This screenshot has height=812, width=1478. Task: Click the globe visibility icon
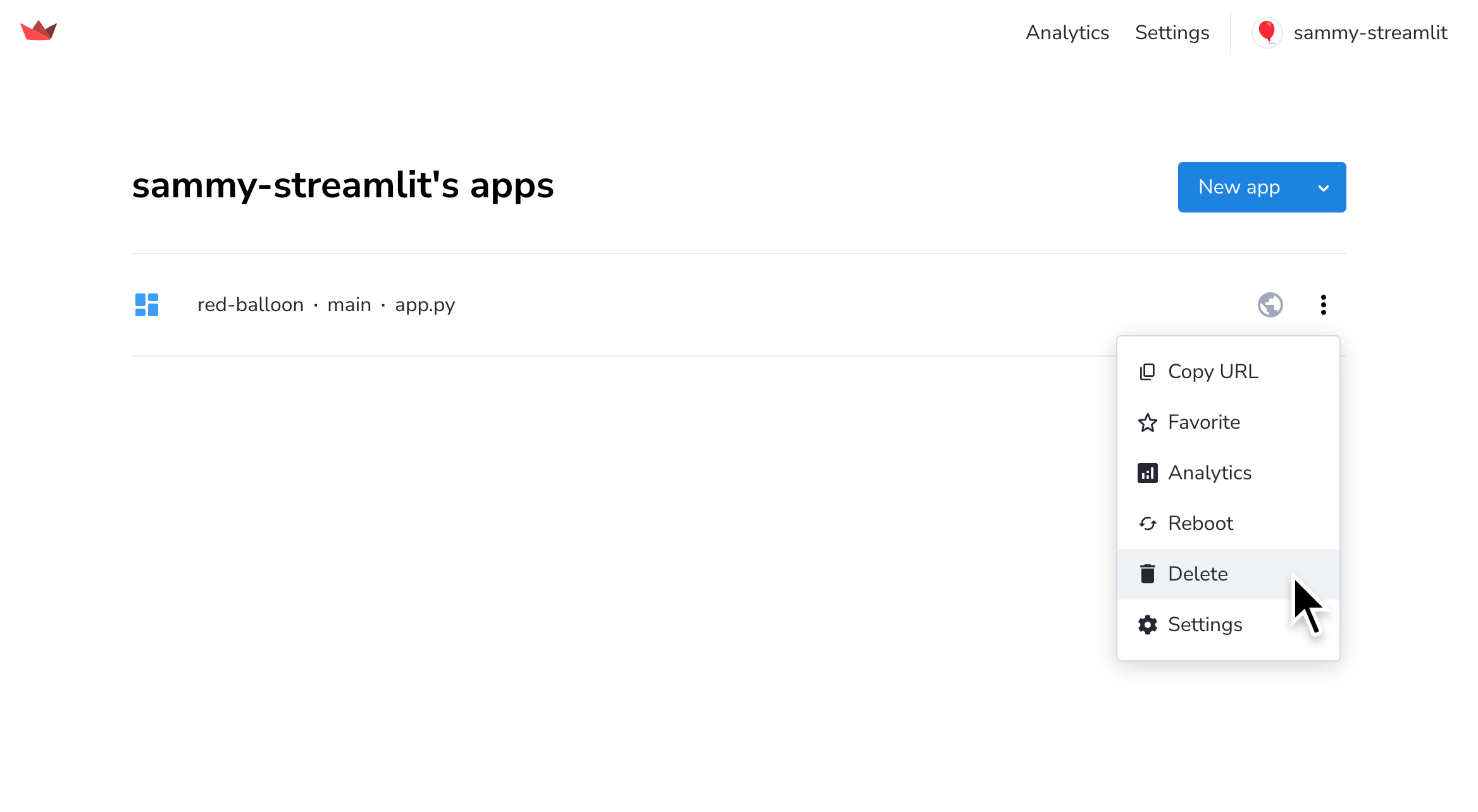pos(1270,303)
